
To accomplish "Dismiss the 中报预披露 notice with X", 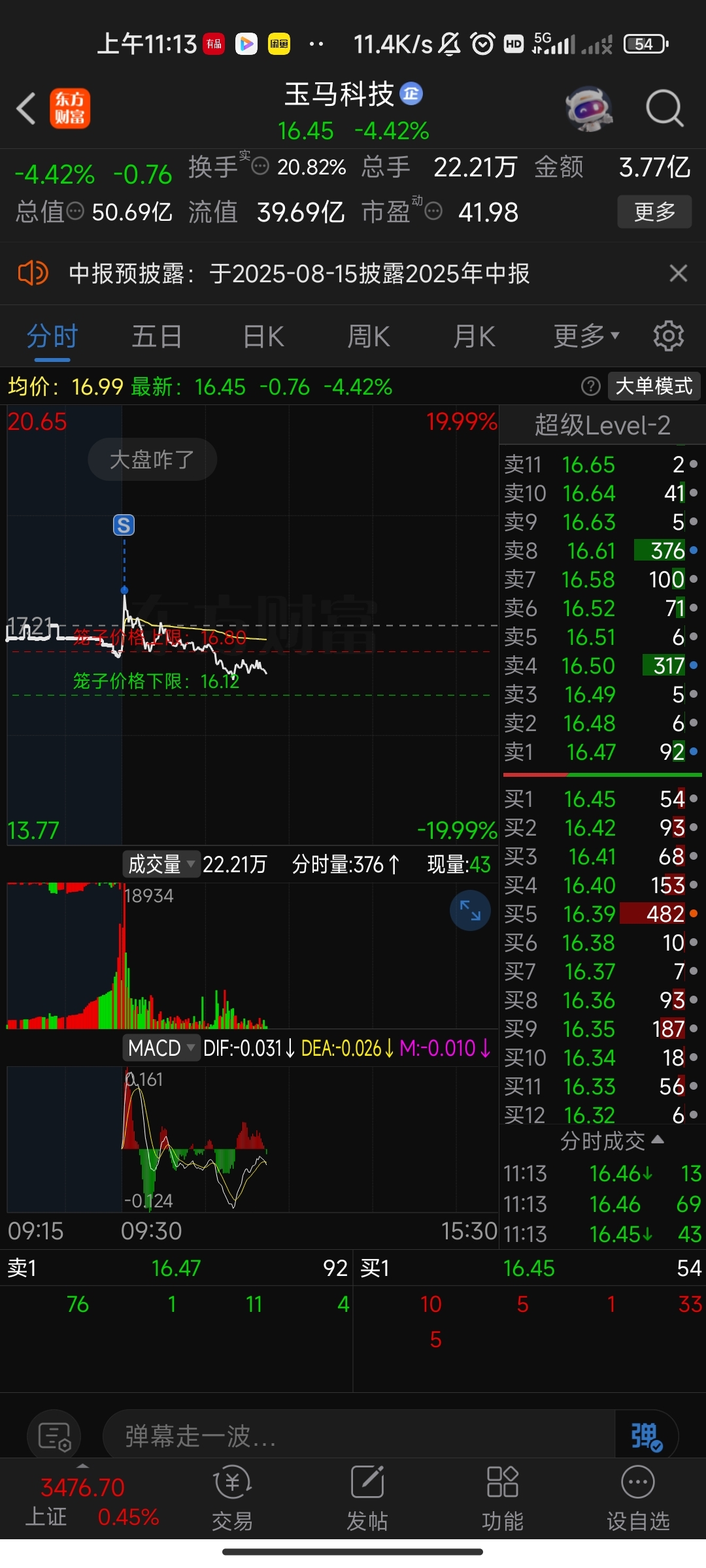I will [x=678, y=273].
